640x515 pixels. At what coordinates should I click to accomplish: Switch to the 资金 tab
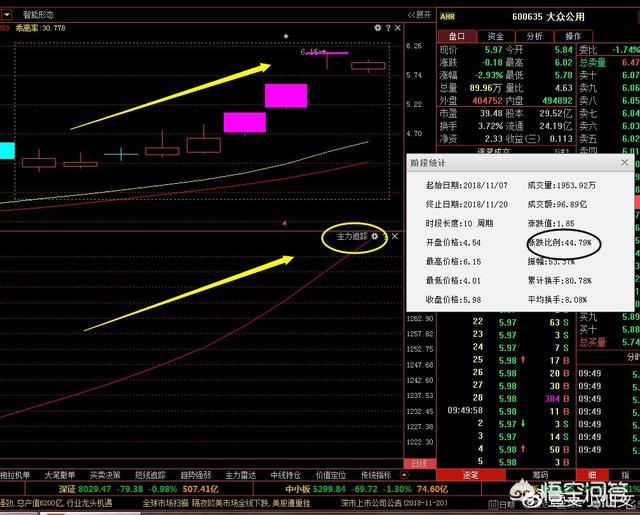coord(495,35)
